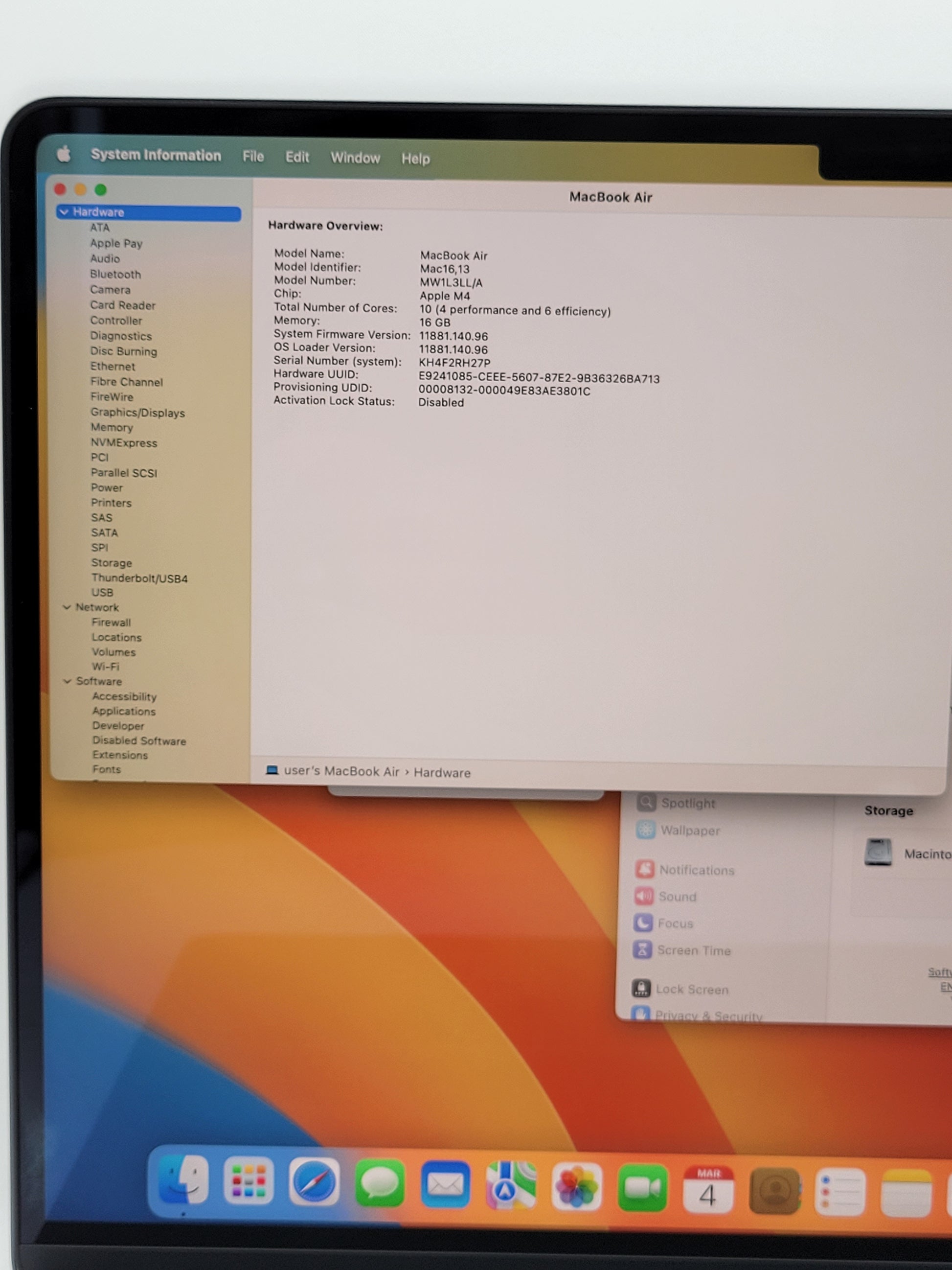Viewport: 952px width, 1270px height.
Task: Open Lock Screen settings item
Action: (691, 989)
